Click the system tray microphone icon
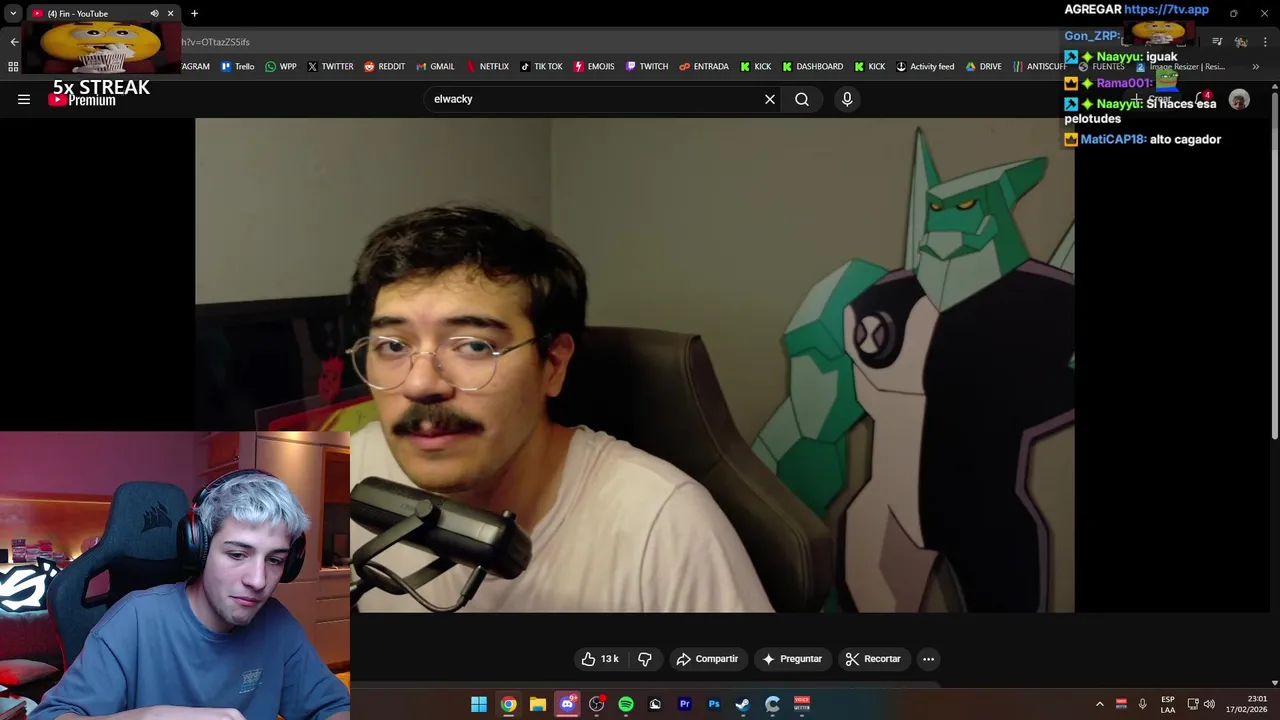The width and height of the screenshot is (1280, 720). tap(1142, 705)
